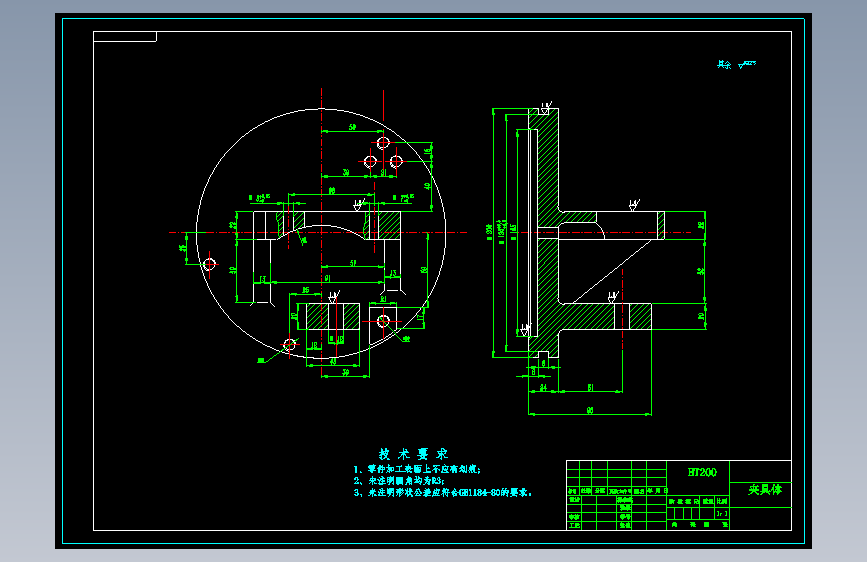867x562 pixels.
Task: Select overall width dimension under section view
Action: point(590,410)
